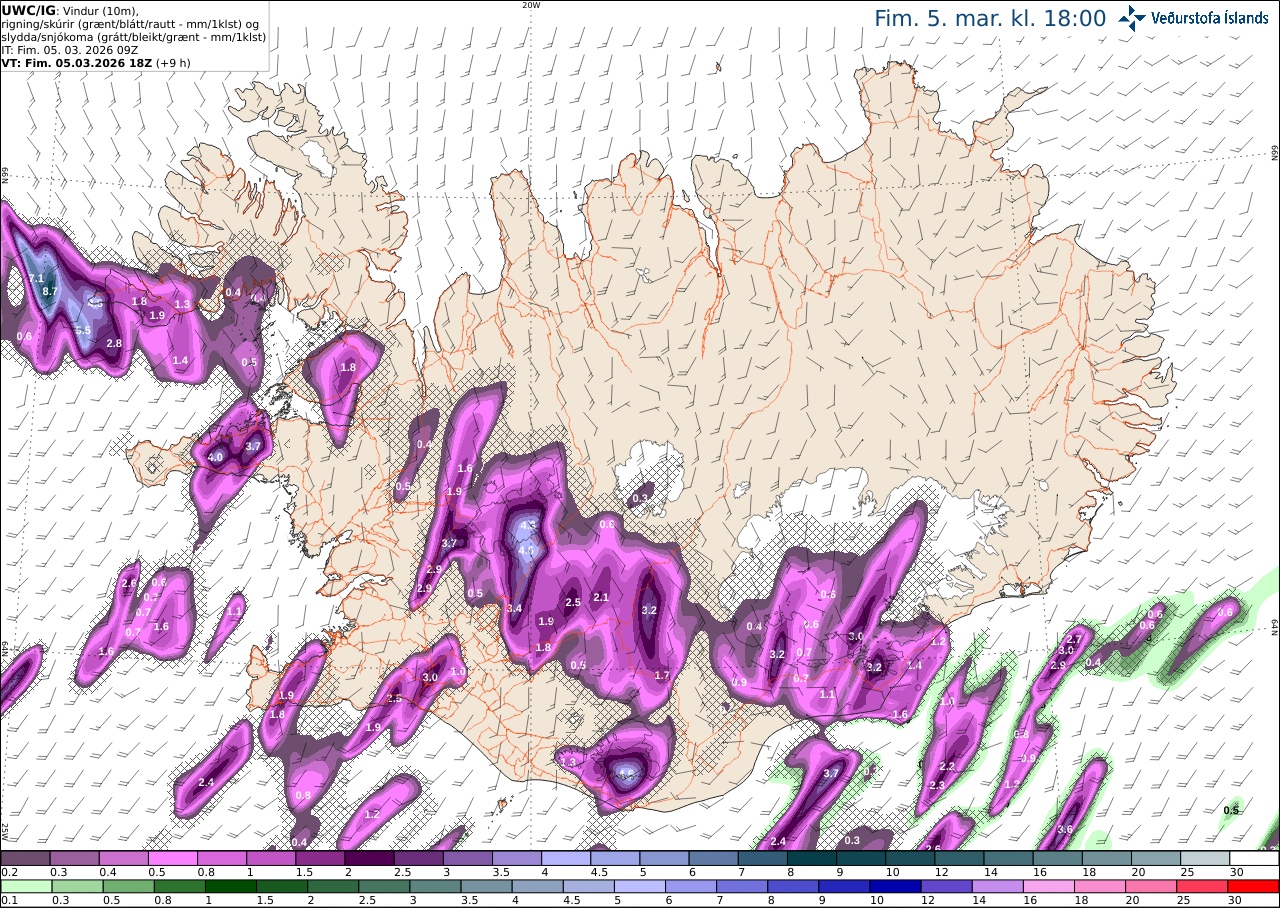Click the Veðurstofa Íslands logo text

point(1210,17)
